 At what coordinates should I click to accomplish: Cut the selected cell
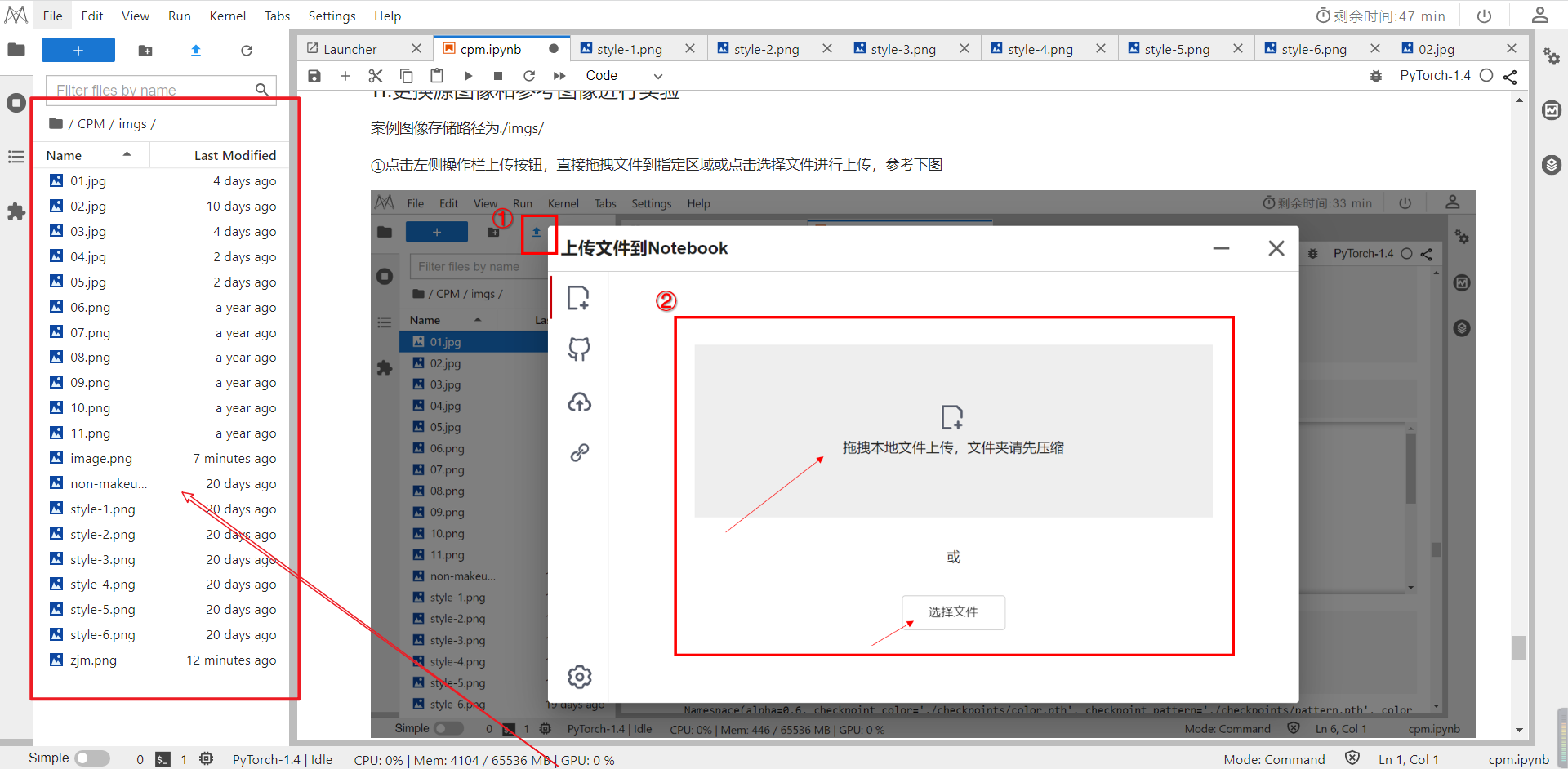coord(376,76)
